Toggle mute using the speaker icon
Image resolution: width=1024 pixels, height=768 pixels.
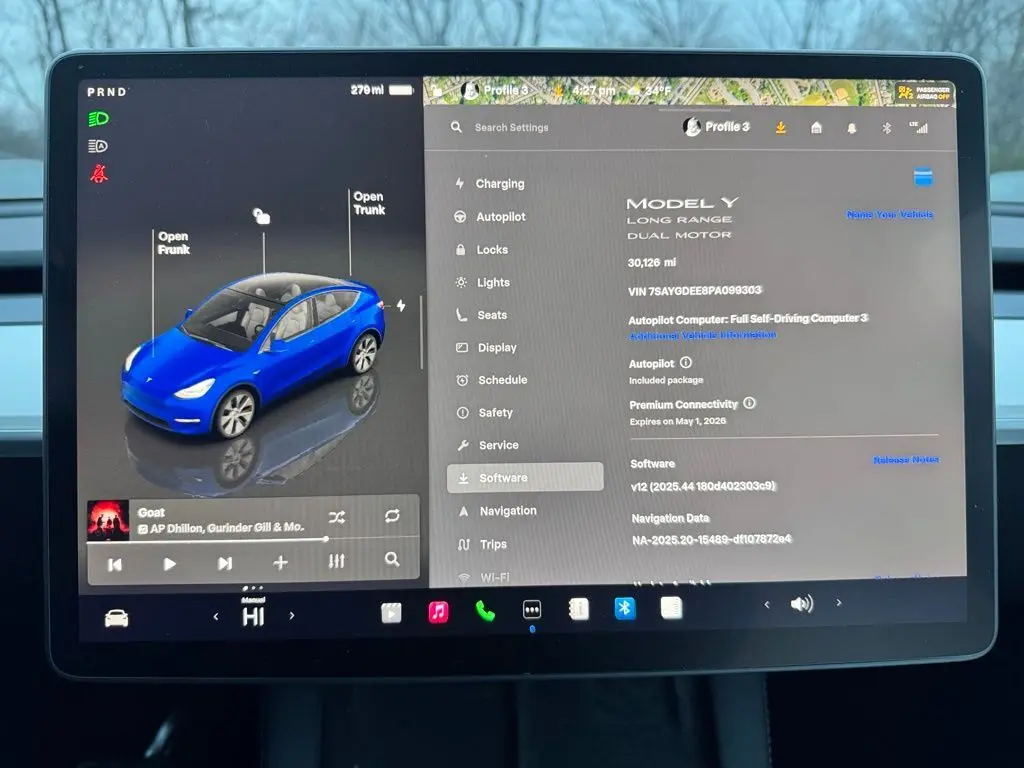pyautogui.click(x=801, y=604)
